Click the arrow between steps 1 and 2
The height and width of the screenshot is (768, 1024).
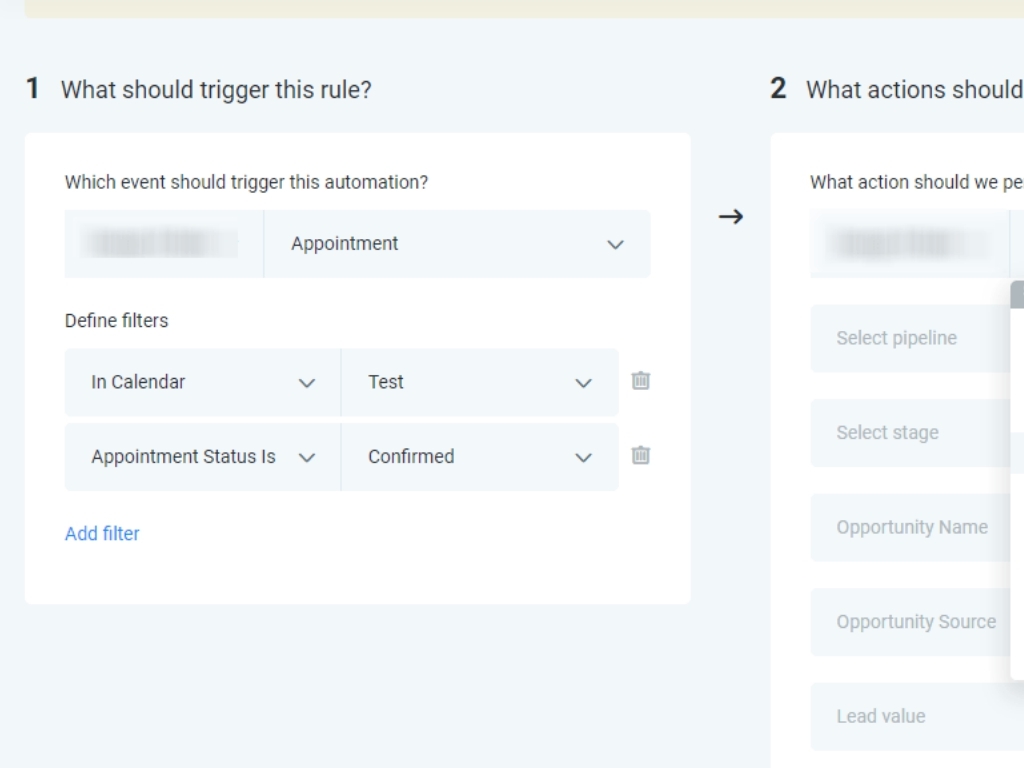click(731, 216)
